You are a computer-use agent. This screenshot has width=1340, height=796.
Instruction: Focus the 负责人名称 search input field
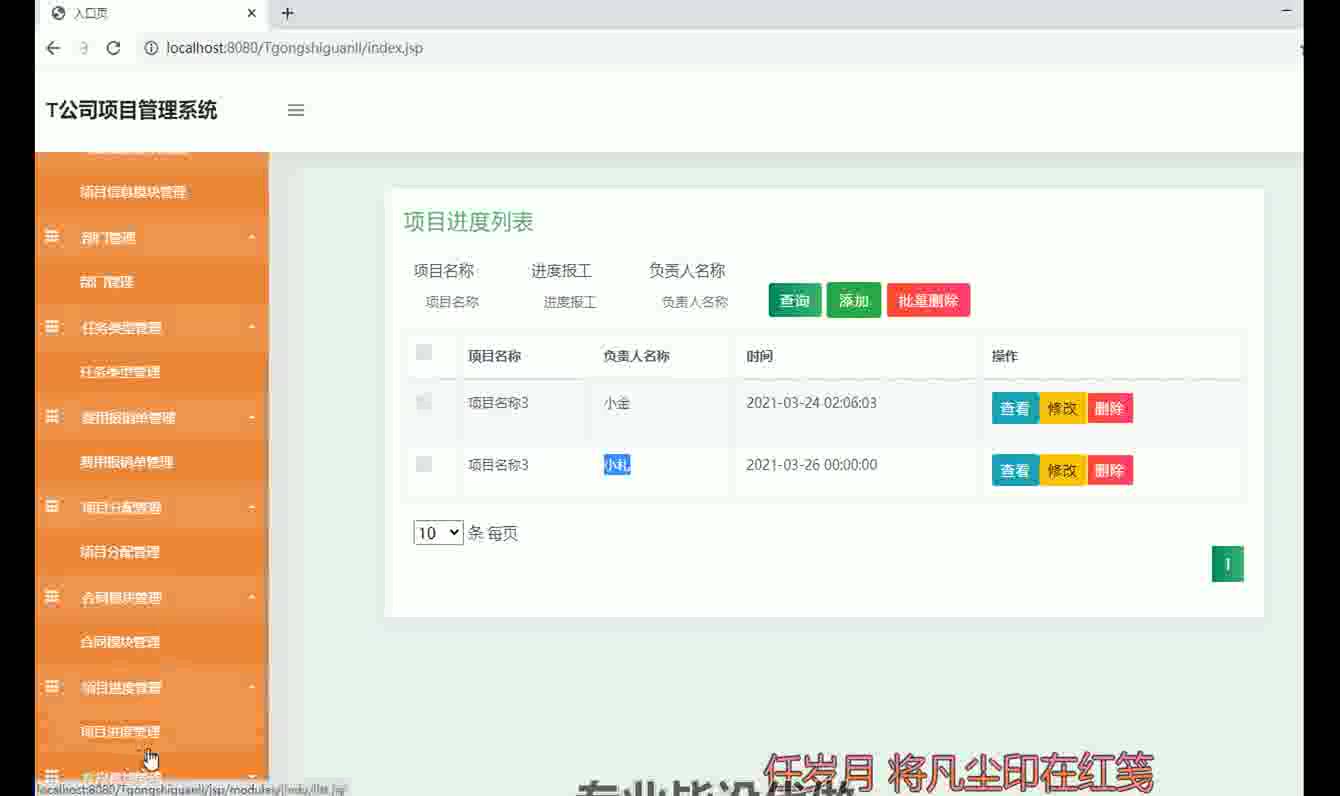coord(698,302)
